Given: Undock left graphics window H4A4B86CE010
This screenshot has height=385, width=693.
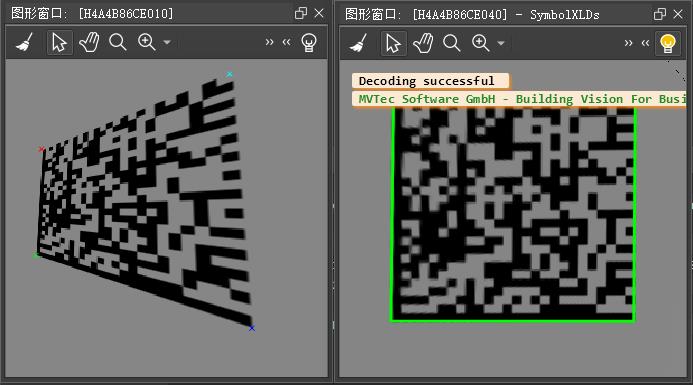Looking at the screenshot, I should (301, 13).
